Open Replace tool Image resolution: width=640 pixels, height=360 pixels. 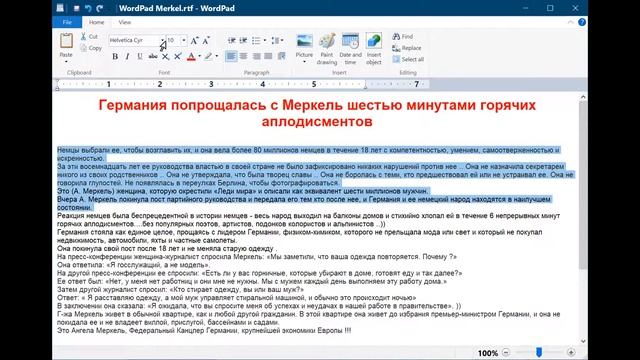pyautogui.click(x=407, y=48)
